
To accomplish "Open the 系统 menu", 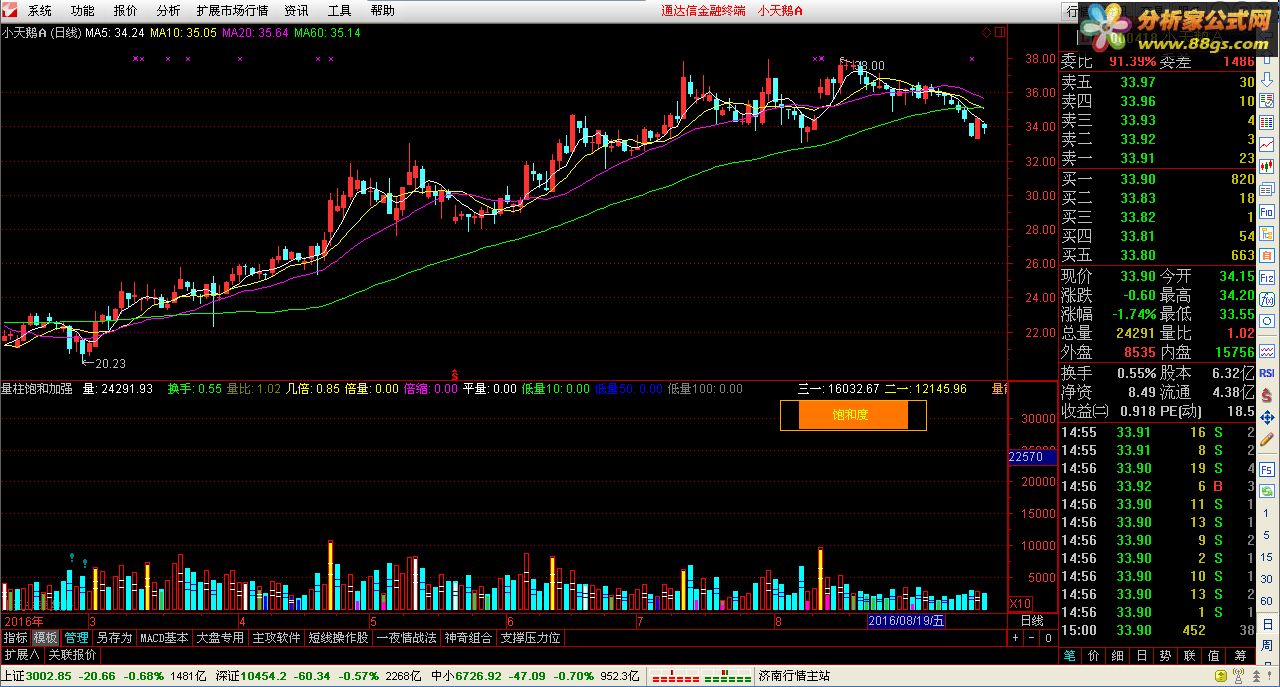I will (x=40, y=11).
